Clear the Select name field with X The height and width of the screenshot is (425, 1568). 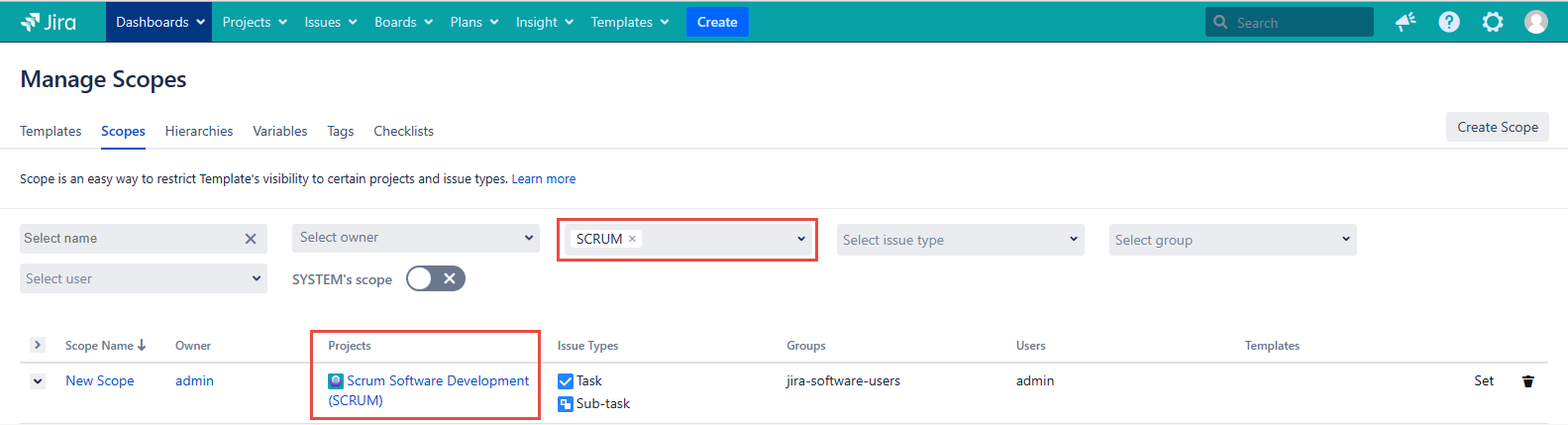coord(251,239)
